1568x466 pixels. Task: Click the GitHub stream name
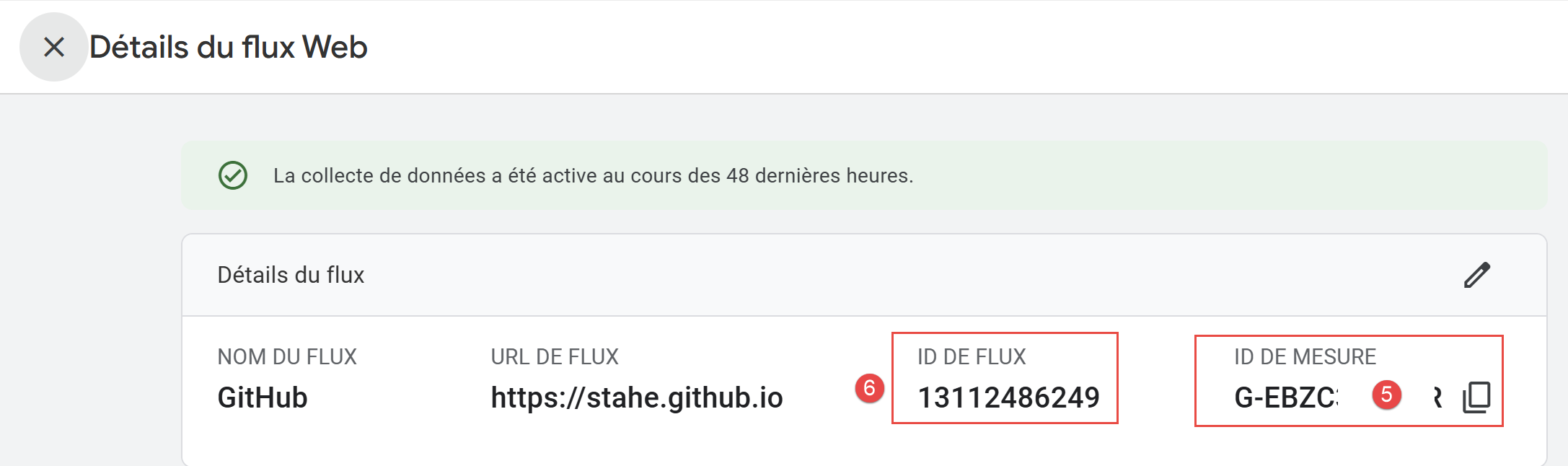tap(263, 397)
